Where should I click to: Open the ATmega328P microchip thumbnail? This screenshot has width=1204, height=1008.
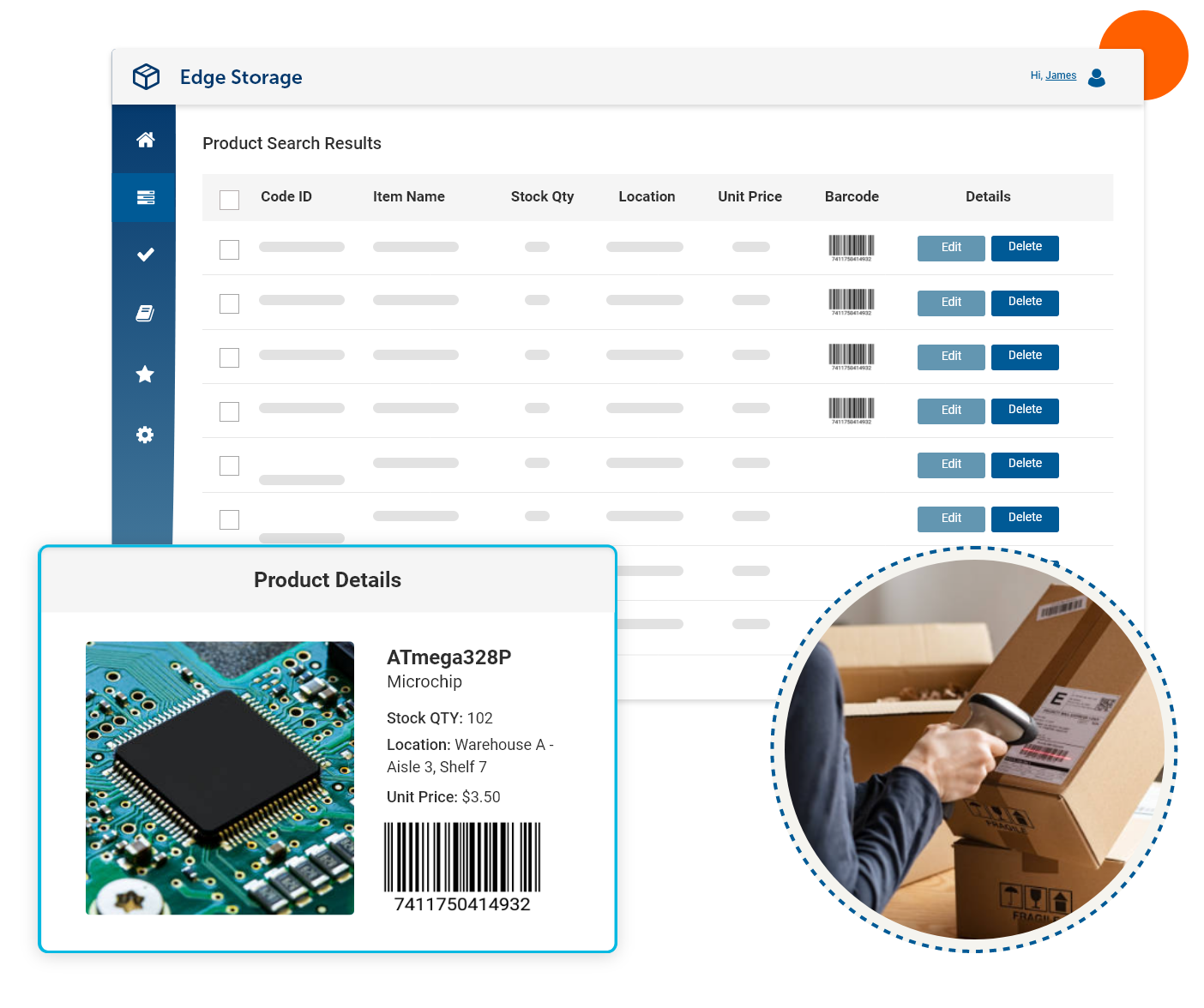(220, 777)
